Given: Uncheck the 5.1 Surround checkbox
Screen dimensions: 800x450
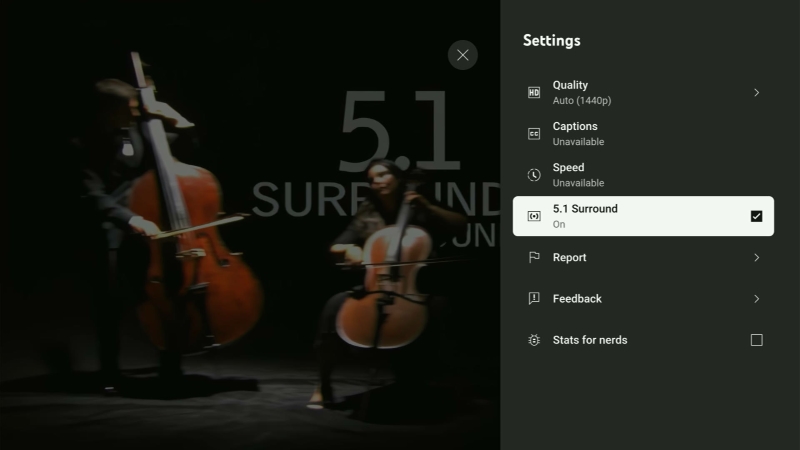Looking at the screenshot, I should pos(757,216).
